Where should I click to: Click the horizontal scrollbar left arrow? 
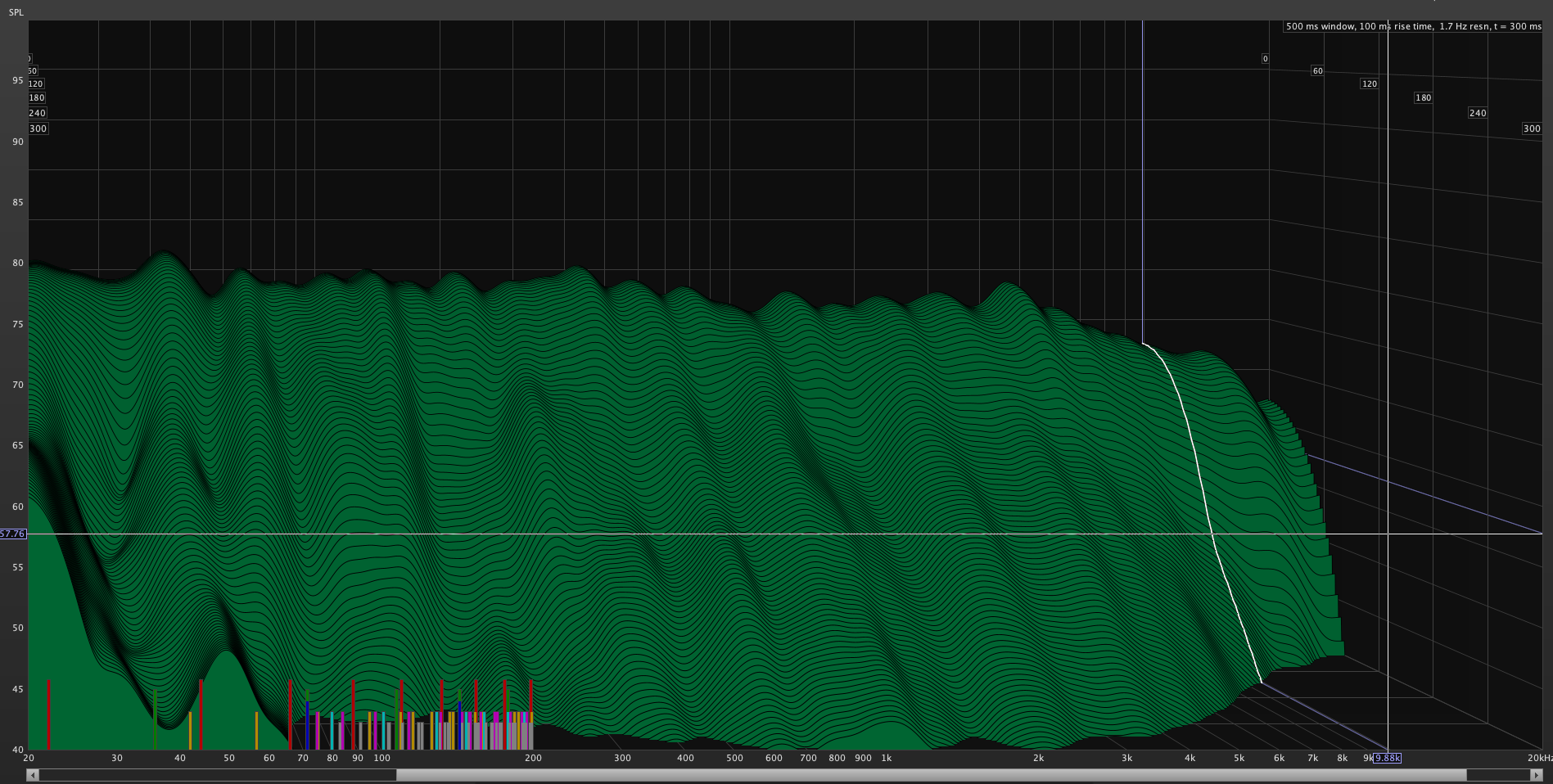tap(33, 775)
